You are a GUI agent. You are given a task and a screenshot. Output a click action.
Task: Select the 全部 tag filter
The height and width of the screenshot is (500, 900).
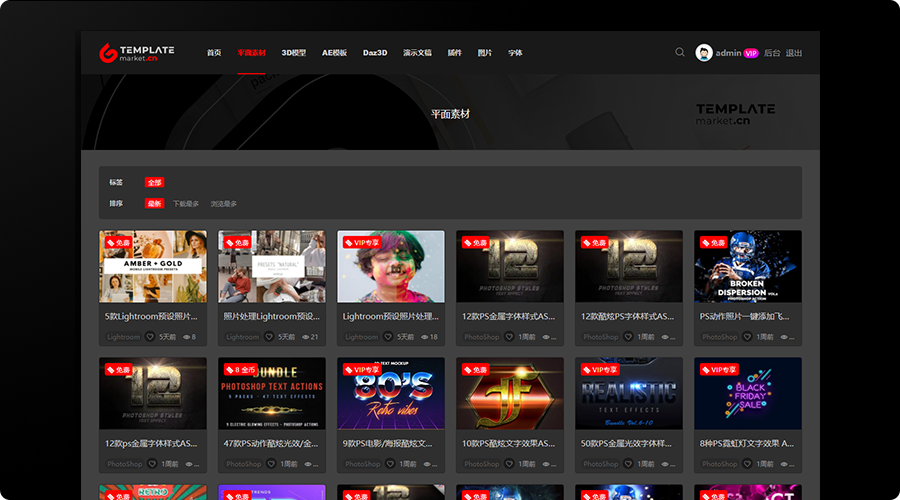pyautogui.click(x=154, y=183)
